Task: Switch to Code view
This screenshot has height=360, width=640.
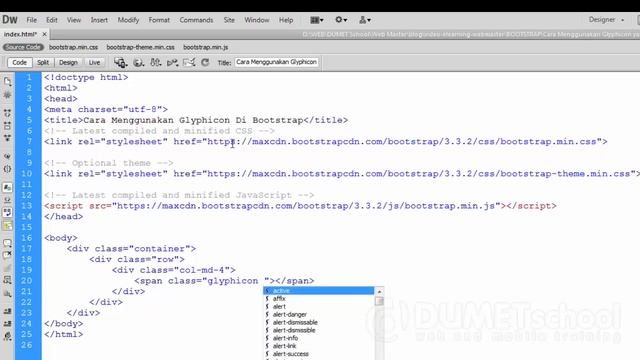Action: click(x=19, y=62)
